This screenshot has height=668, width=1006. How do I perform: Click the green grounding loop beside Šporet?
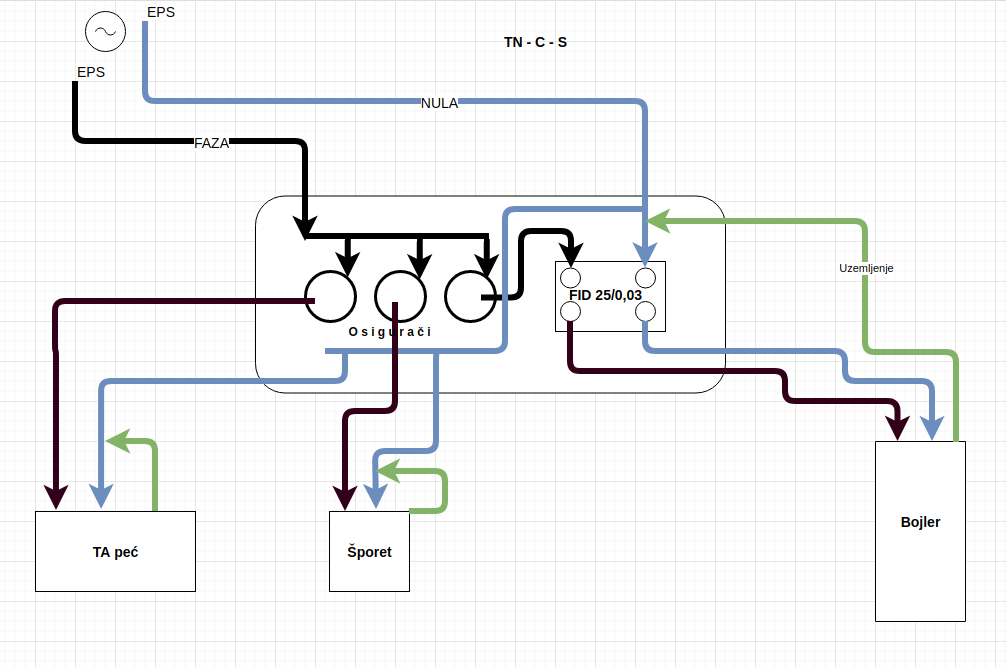[444, 490]
